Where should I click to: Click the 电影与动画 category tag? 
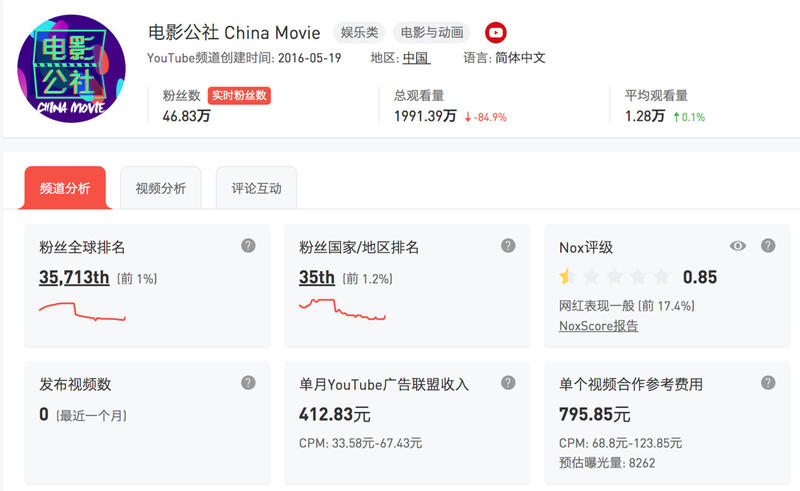(432, 33)
